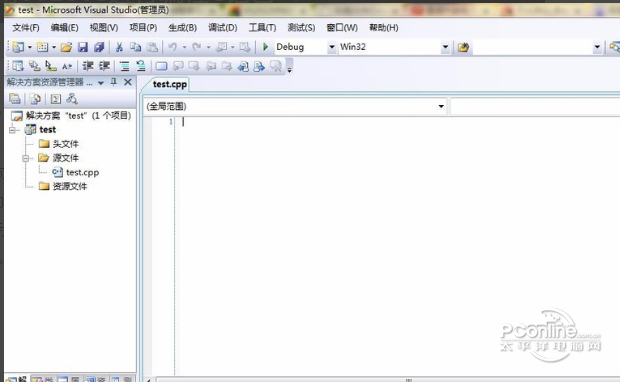Click the Undo arrow icon
620x382 pixels.
(172, 47)
